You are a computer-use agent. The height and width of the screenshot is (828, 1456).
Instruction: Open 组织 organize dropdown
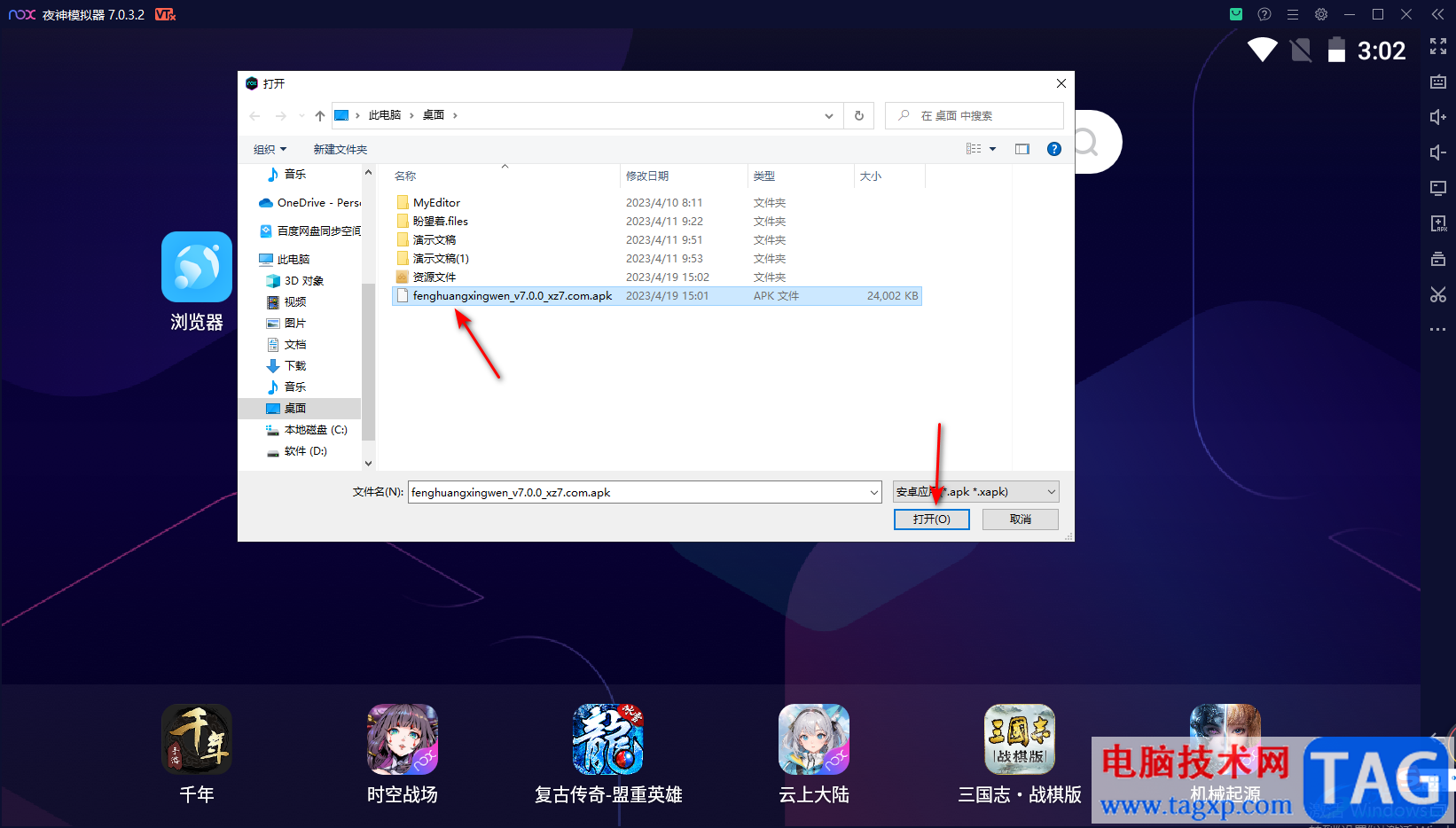click(270, 149)
